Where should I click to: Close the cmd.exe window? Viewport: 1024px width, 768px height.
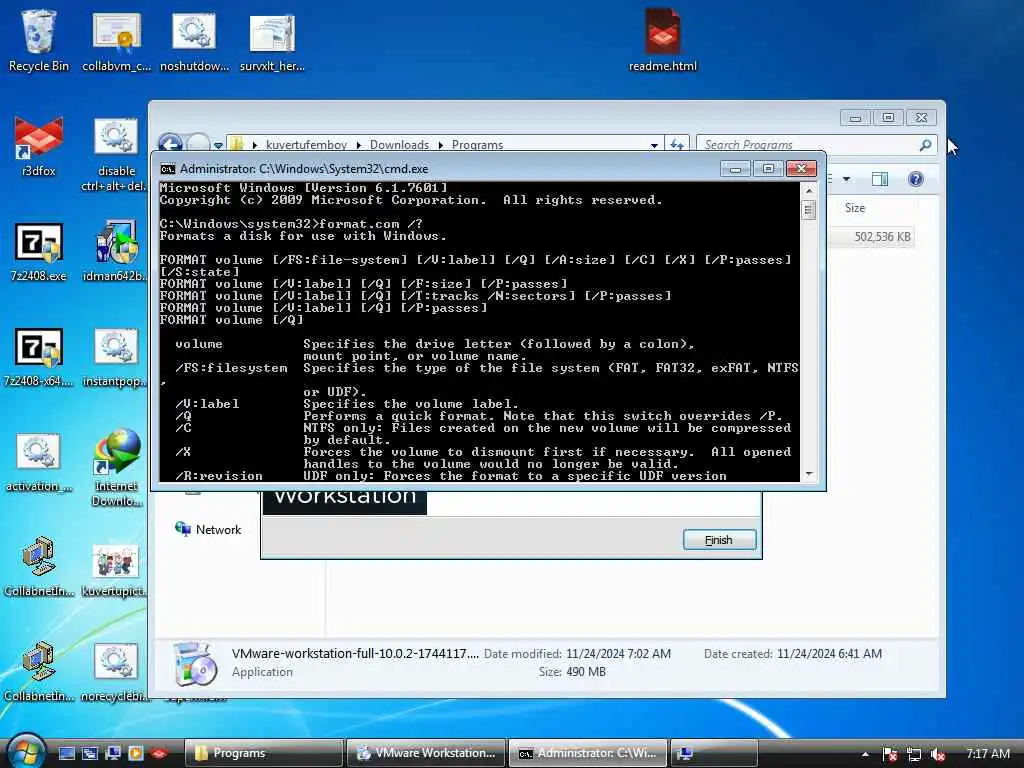click(x=801, y=168)
